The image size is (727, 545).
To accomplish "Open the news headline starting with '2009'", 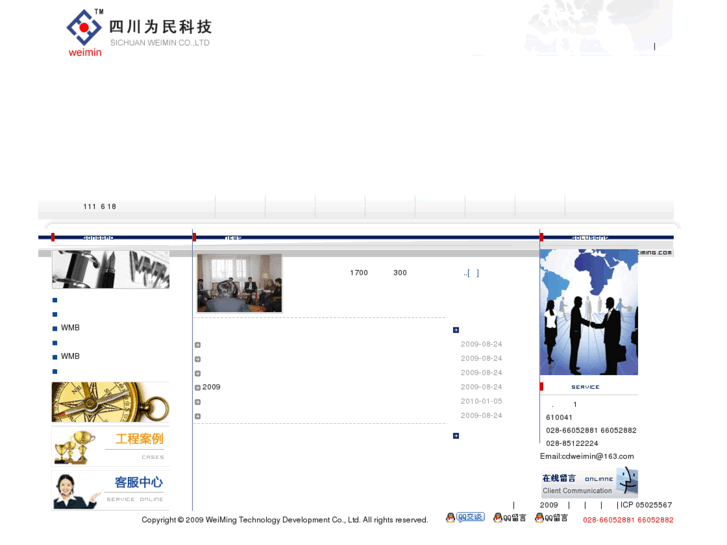I will (211, 387).
